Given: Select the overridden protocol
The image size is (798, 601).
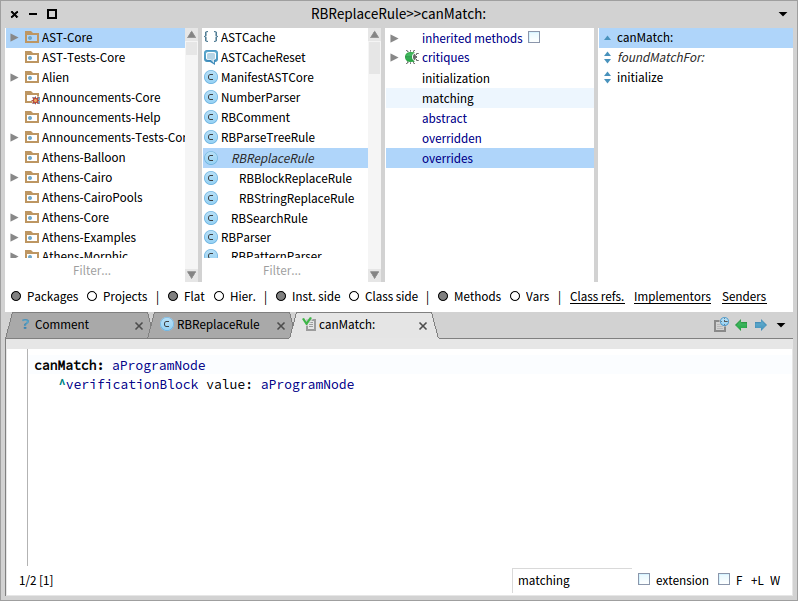Looking at the screenshot, I should tap(490, 138).
